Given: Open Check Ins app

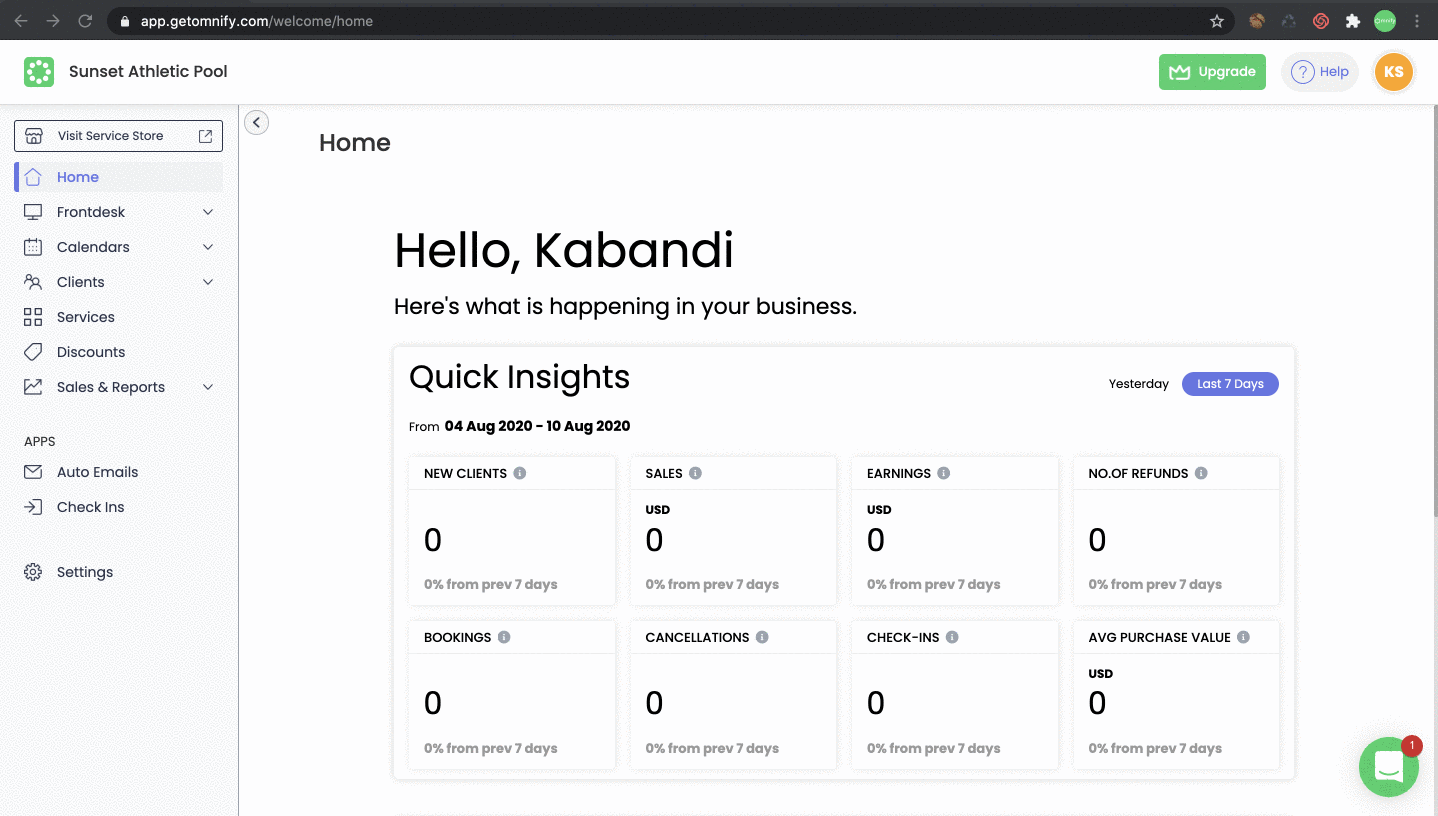Looking at the screenshot, I should [119, 507].
